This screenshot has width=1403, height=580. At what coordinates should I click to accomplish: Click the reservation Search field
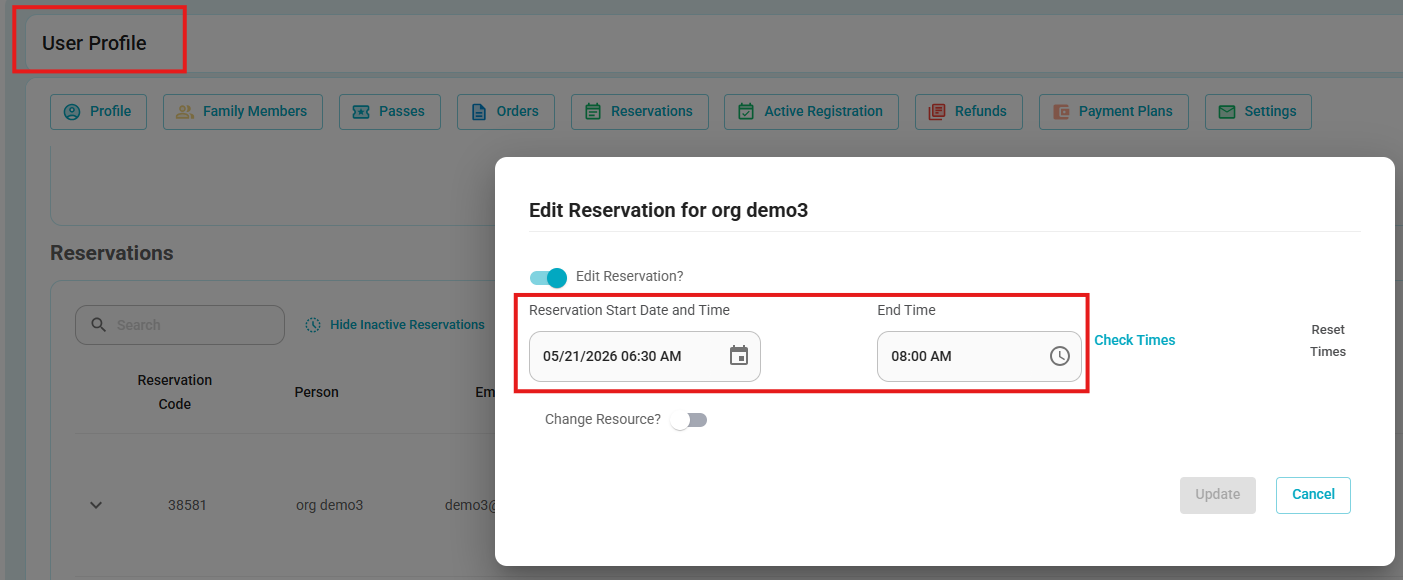(x=180, y=325)
